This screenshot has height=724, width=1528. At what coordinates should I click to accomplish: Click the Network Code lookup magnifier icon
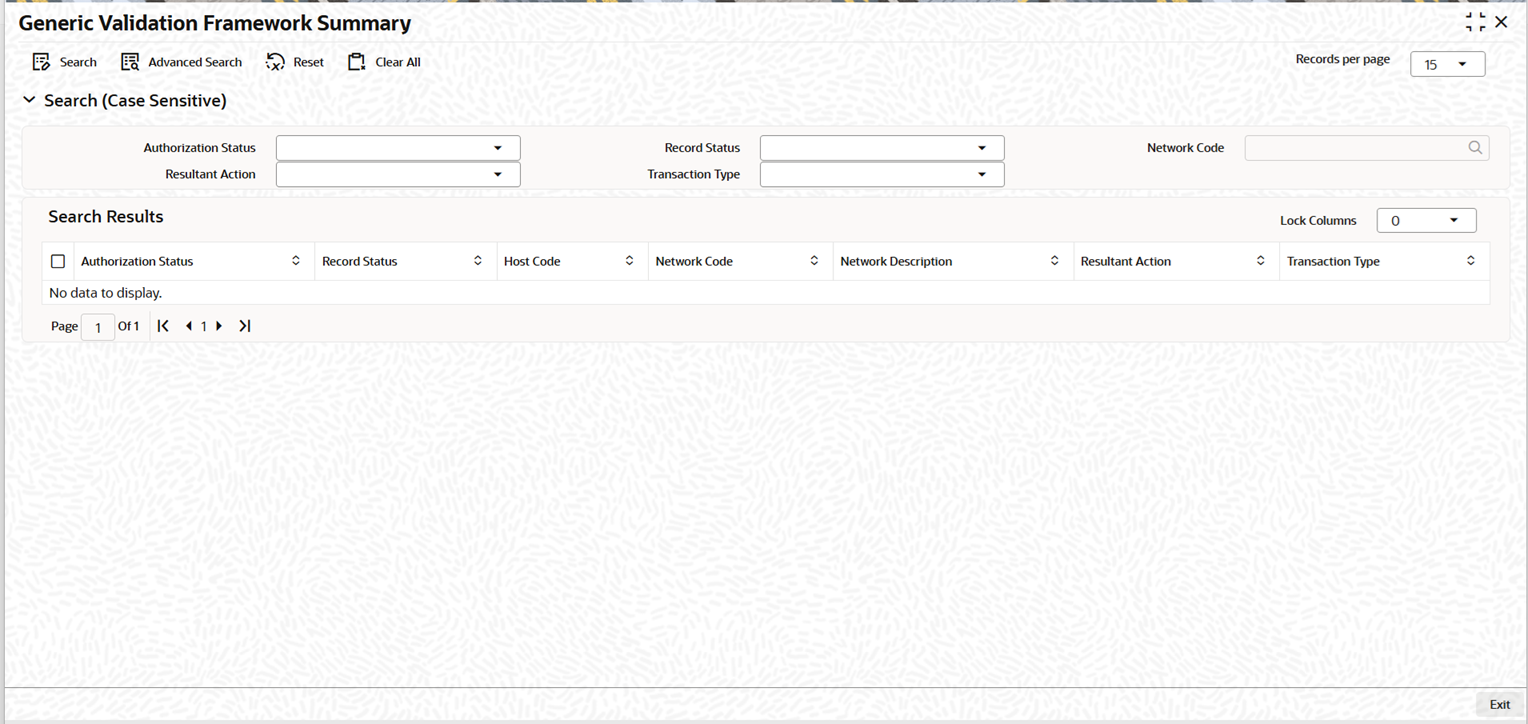tap(1475, 148)
